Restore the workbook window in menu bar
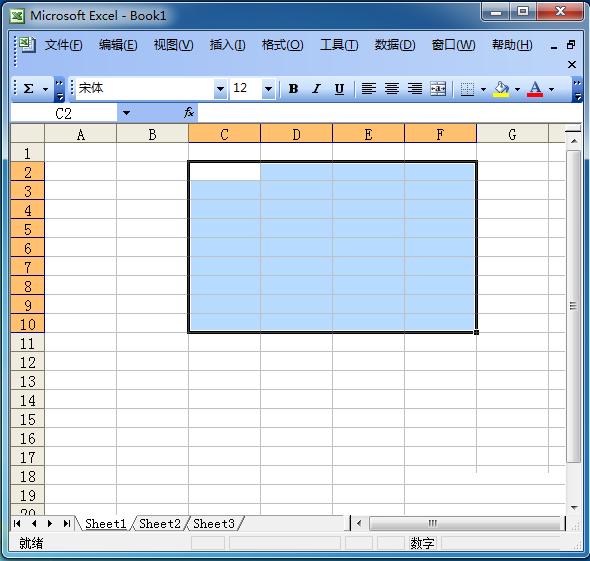Screen dimensions: 590x561 571,45
